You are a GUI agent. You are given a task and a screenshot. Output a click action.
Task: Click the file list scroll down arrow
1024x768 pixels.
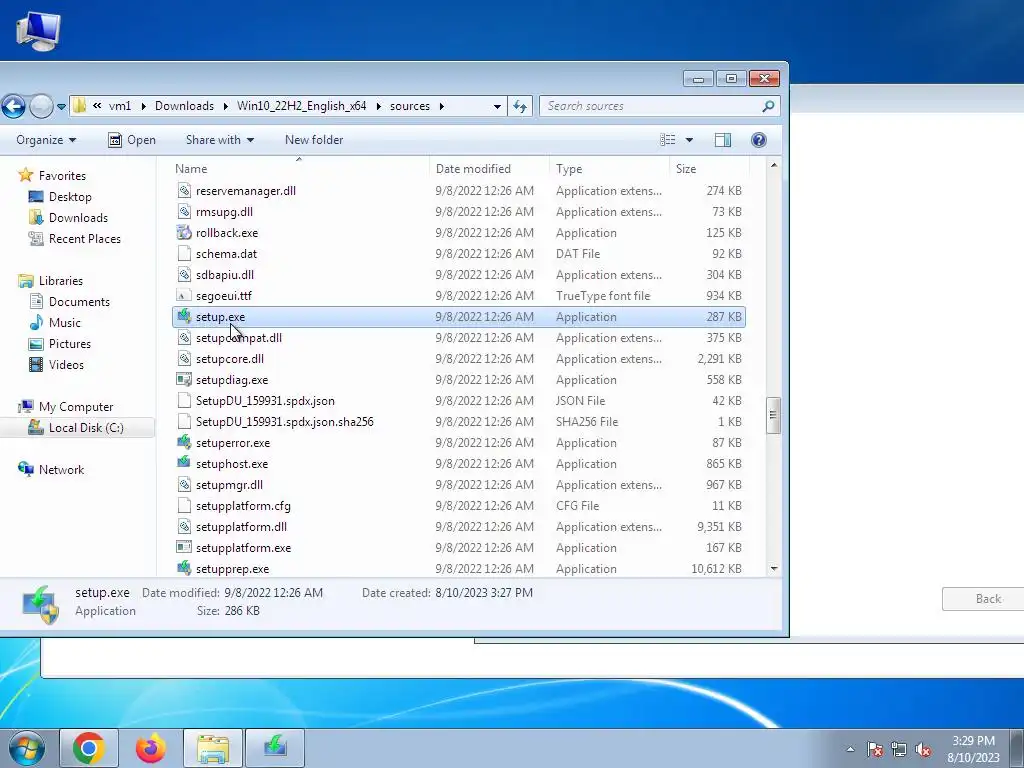click(774, 569)
